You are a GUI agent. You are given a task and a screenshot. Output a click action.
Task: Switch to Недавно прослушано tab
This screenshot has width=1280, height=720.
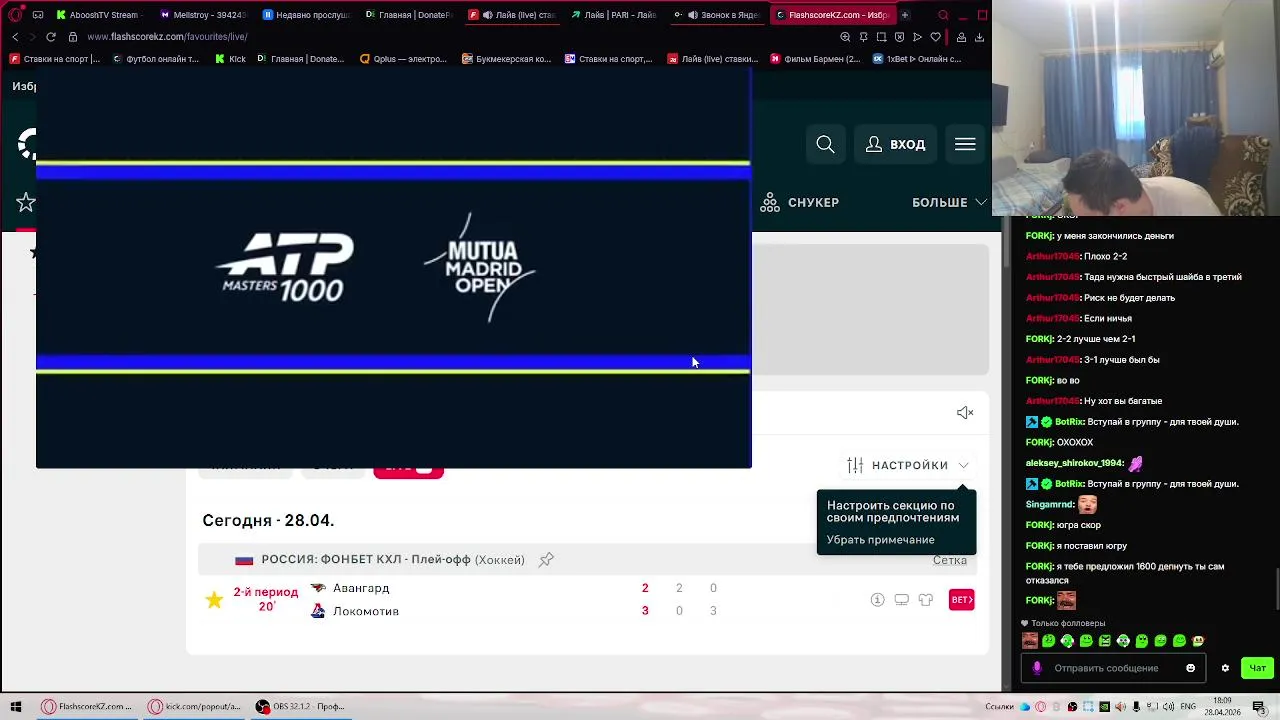pyautogui.click(x=308, y=15)
